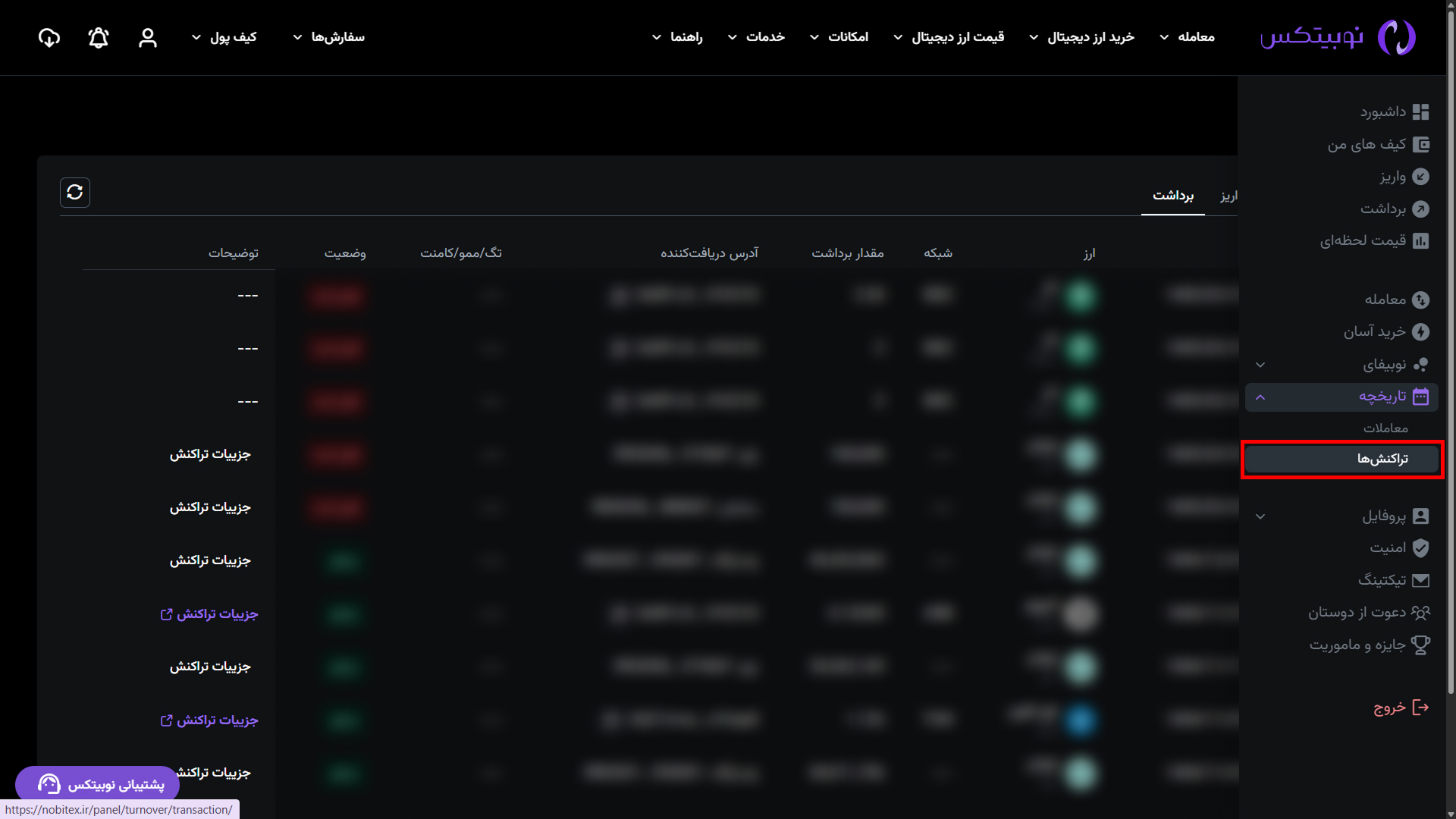Open the خدمات dropdown menu
1456x819 pixels.
tap(756, 37)
